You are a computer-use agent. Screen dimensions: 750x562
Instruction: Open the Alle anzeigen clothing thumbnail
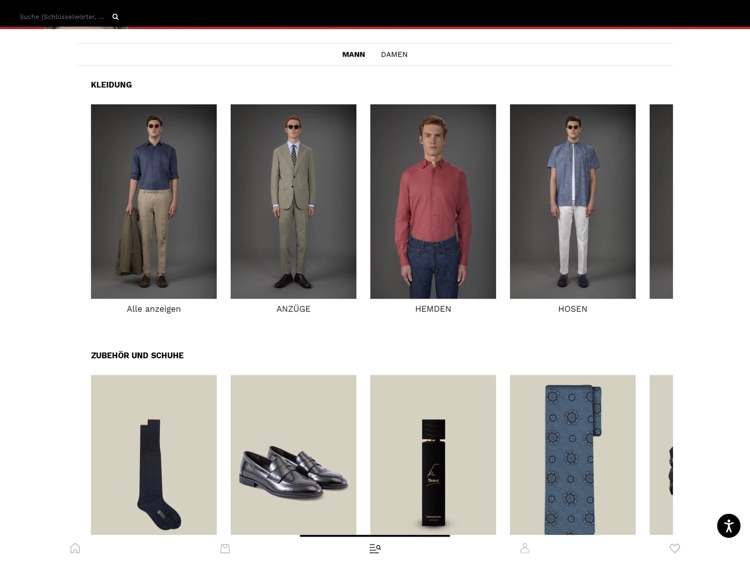coord(154,201)
